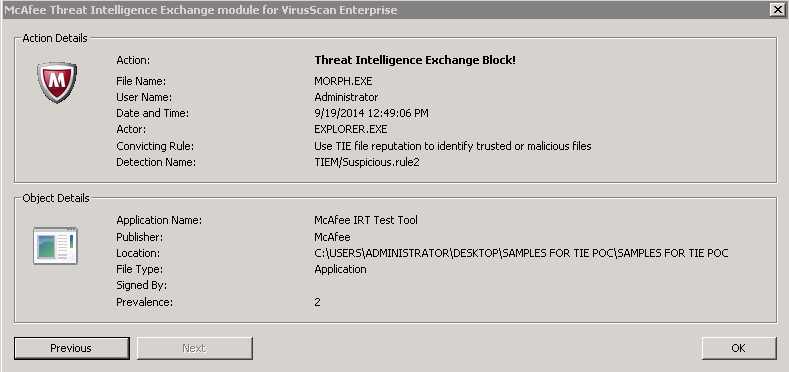
Task: Click the dialog title bar text
Action: click(x=200, y=10)
